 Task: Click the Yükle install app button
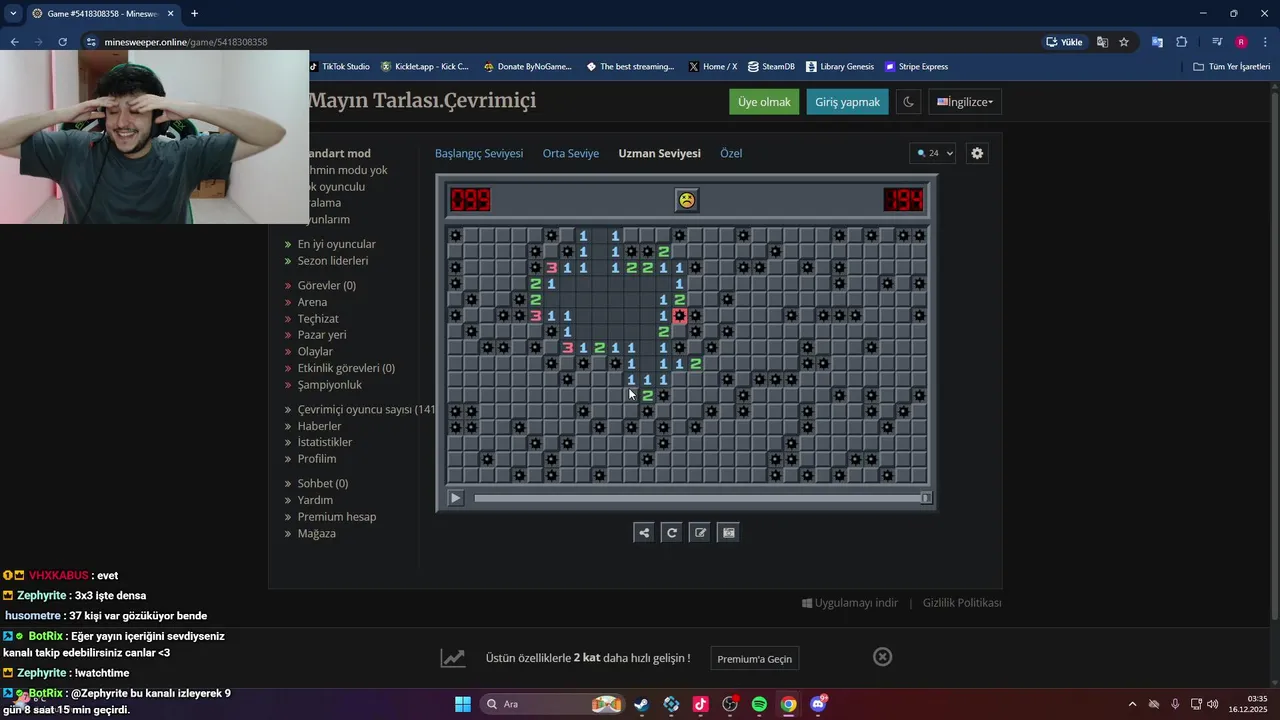click(x=1064, y=42)
